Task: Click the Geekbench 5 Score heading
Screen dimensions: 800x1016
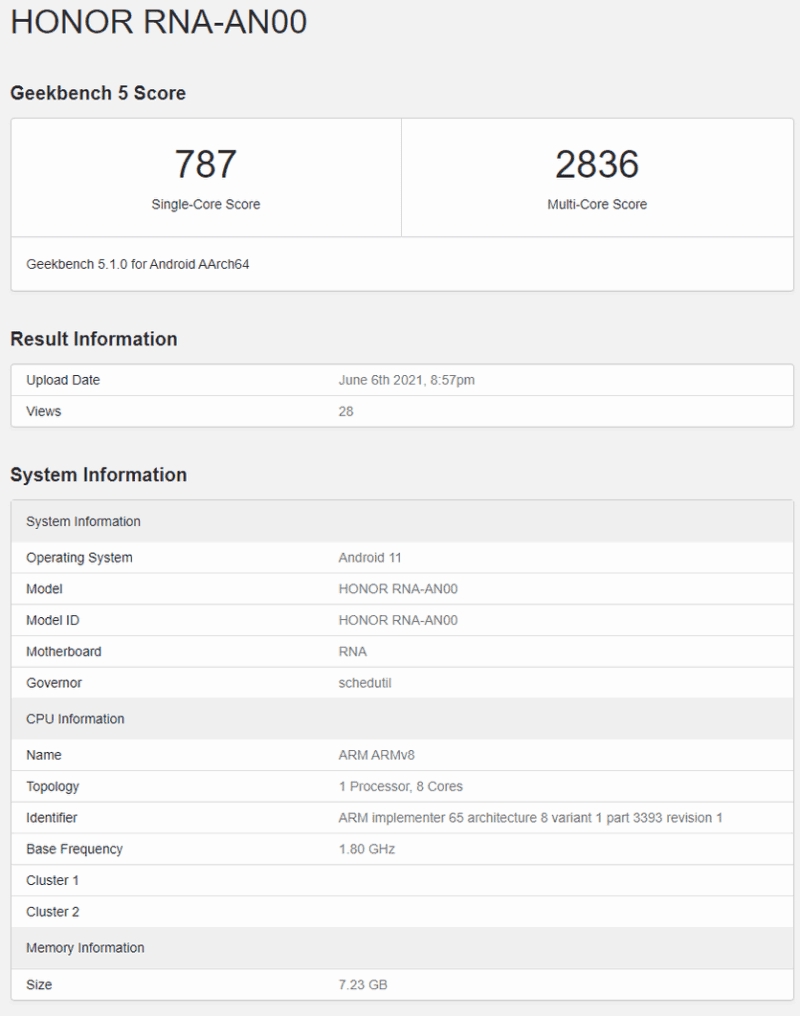Action: click(98, 93)
